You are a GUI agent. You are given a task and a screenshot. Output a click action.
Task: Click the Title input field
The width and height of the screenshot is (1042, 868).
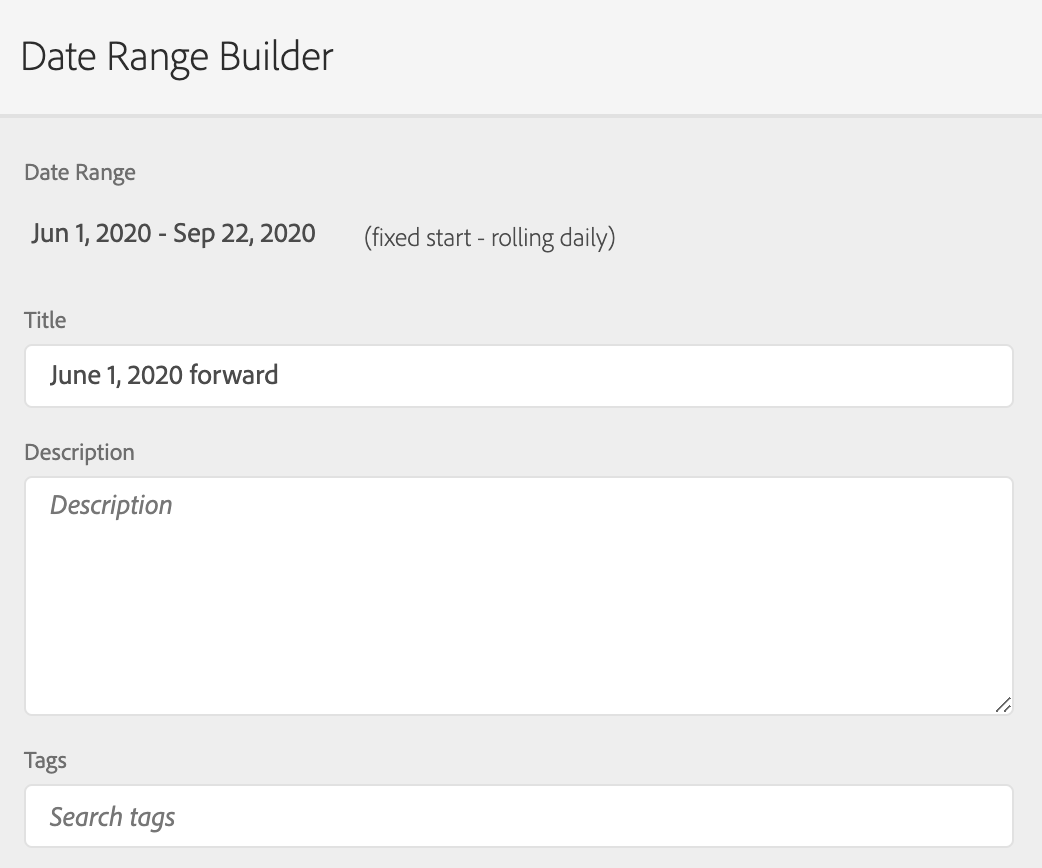[518, 376]
